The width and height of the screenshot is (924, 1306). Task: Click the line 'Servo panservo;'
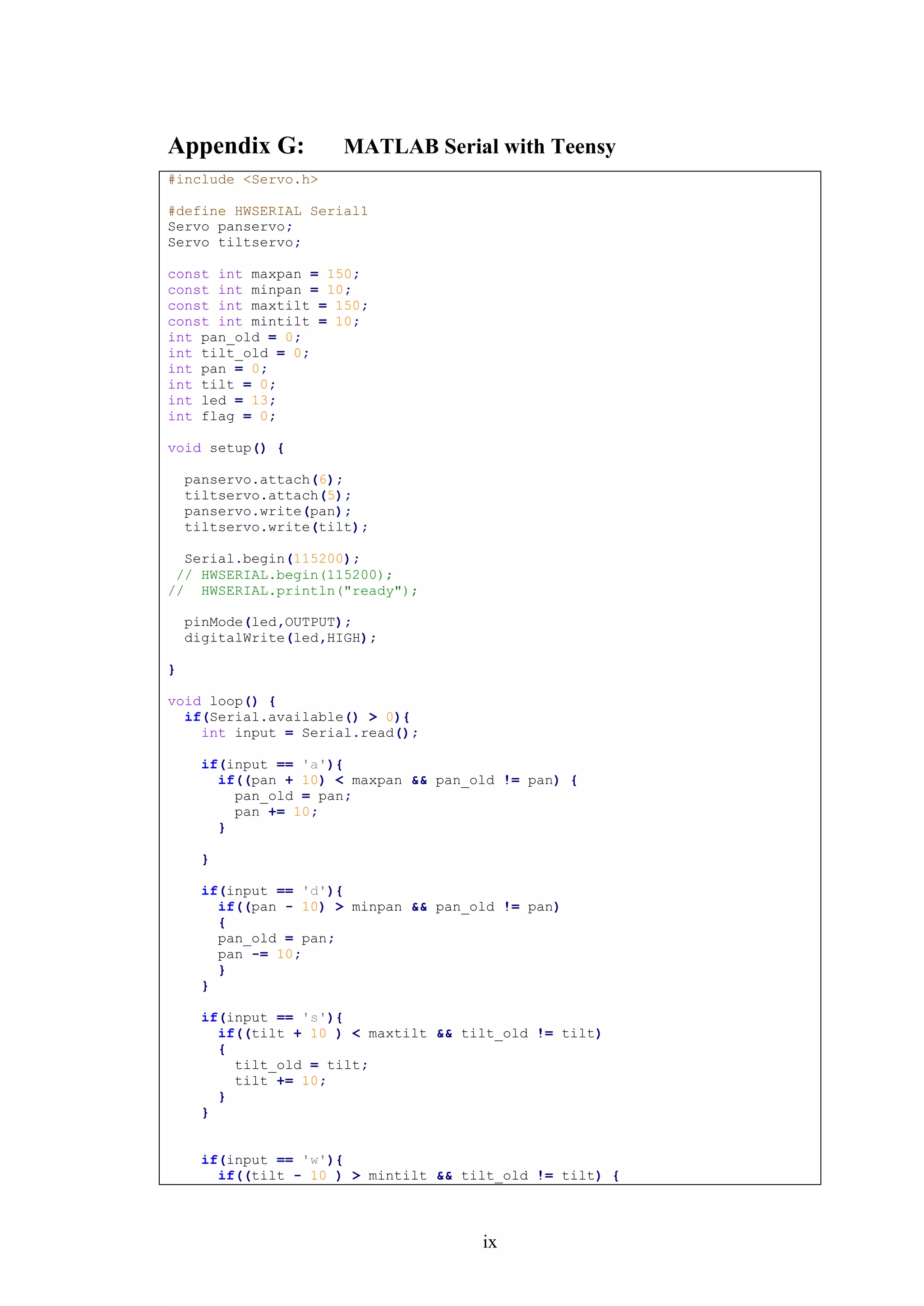click(231, 227)
